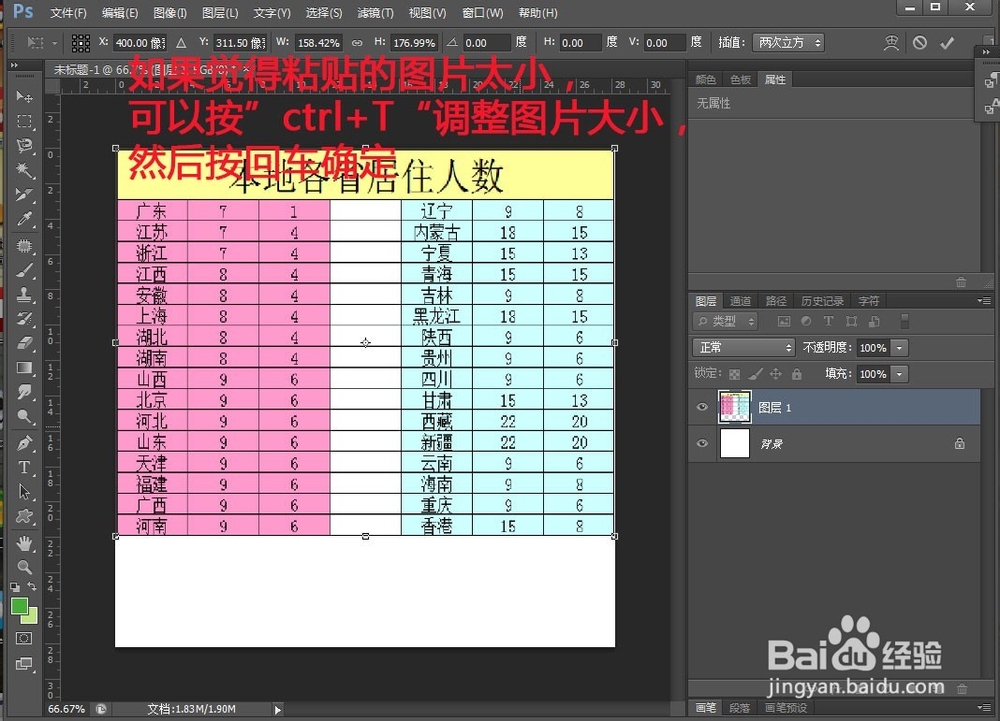Open the layers panel flyout menu
1000x721 pixels.
(983, 300)
